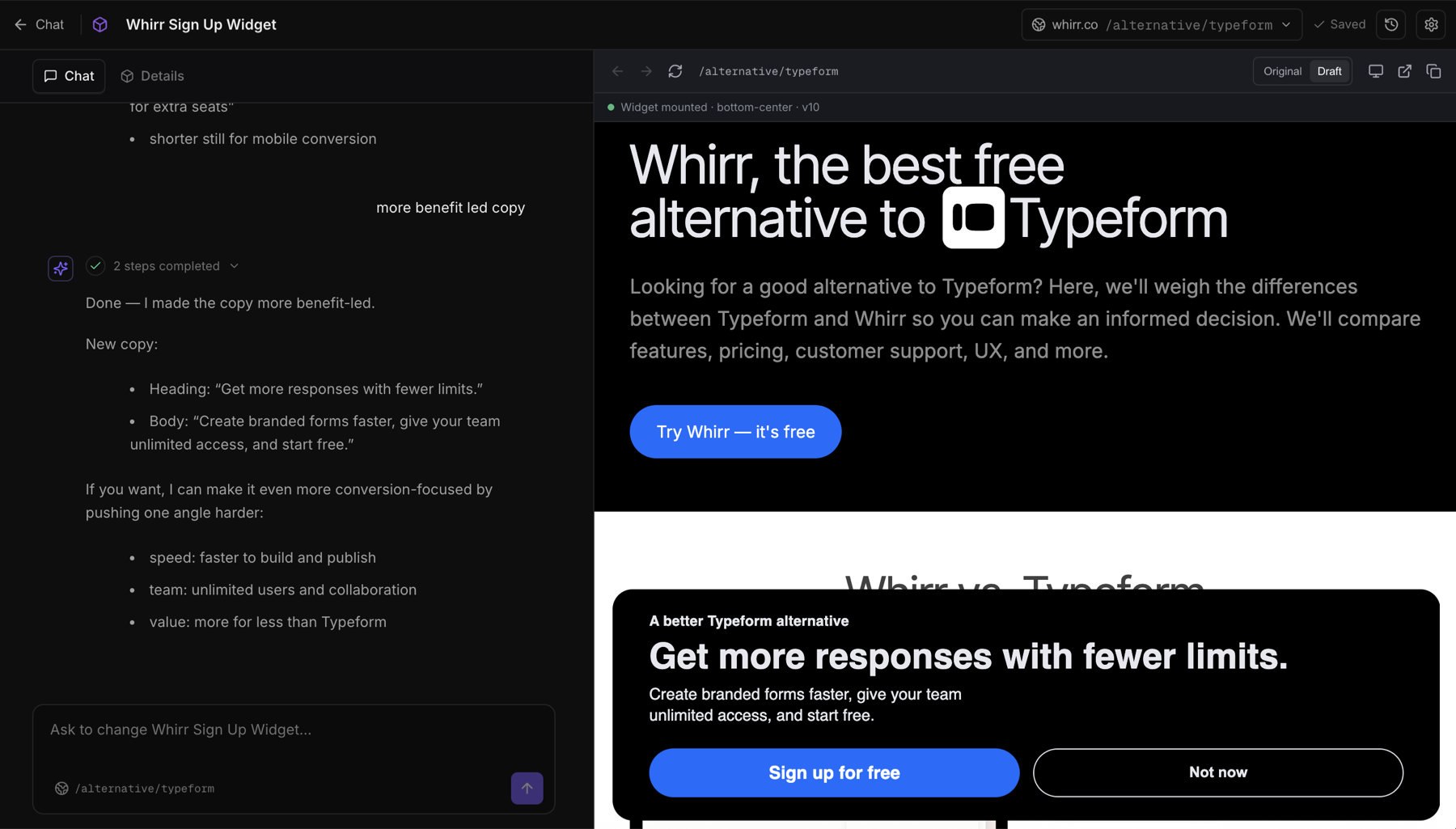
Task: Open preview in new window icon
Action: coord(1404,71)
